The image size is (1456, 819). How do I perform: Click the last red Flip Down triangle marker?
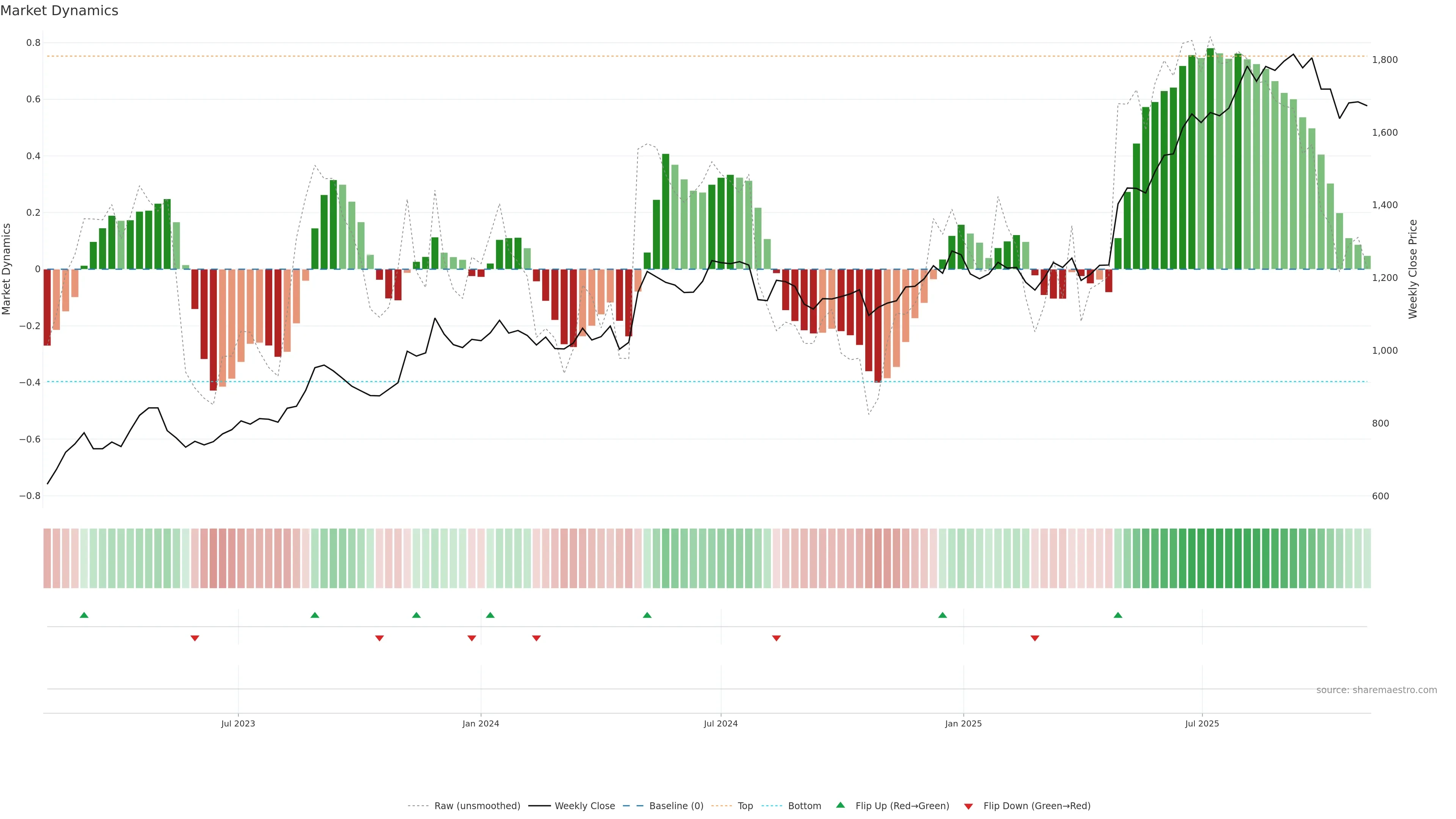(x=1035, y=638)
